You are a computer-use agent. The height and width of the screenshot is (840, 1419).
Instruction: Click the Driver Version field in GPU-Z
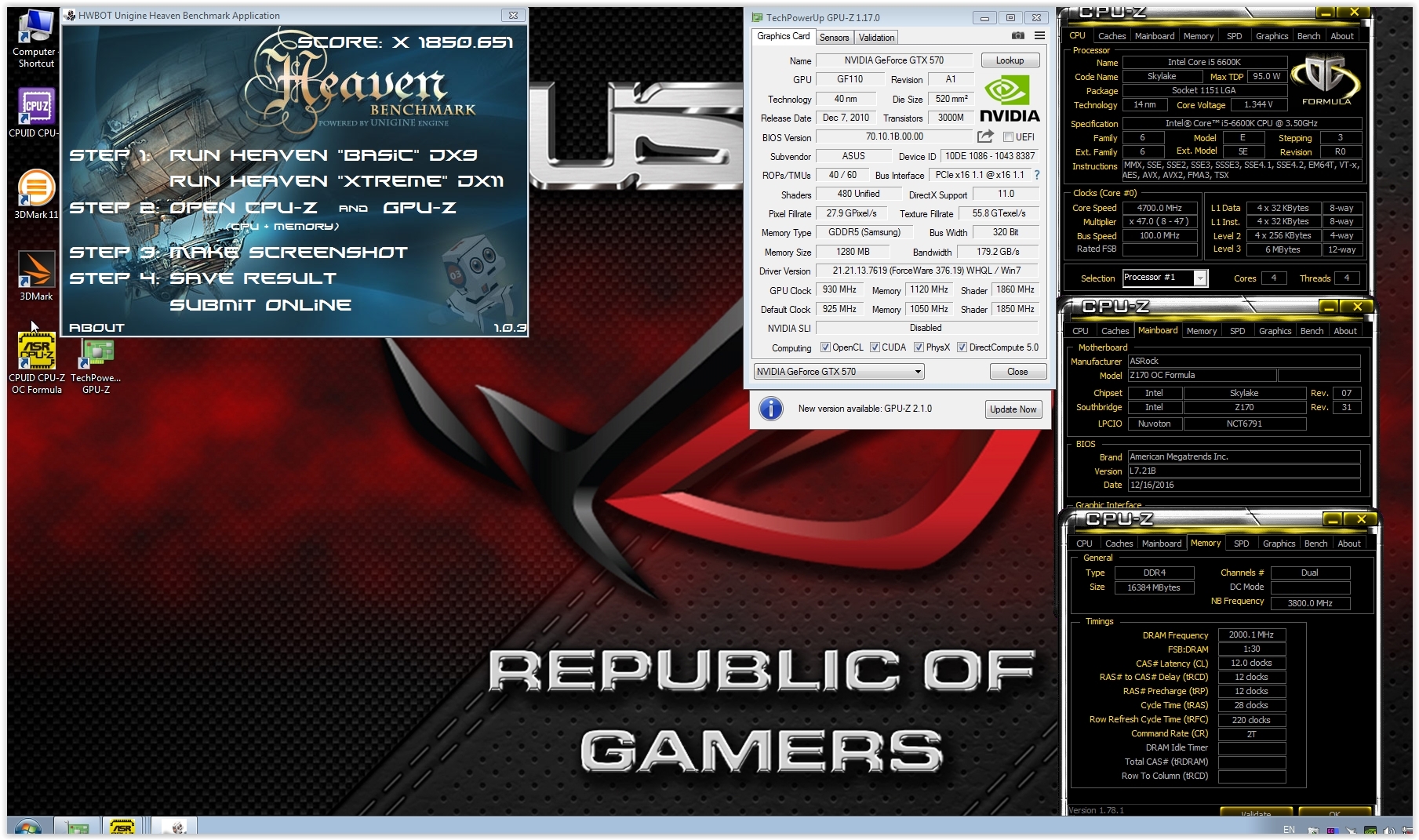926,271
